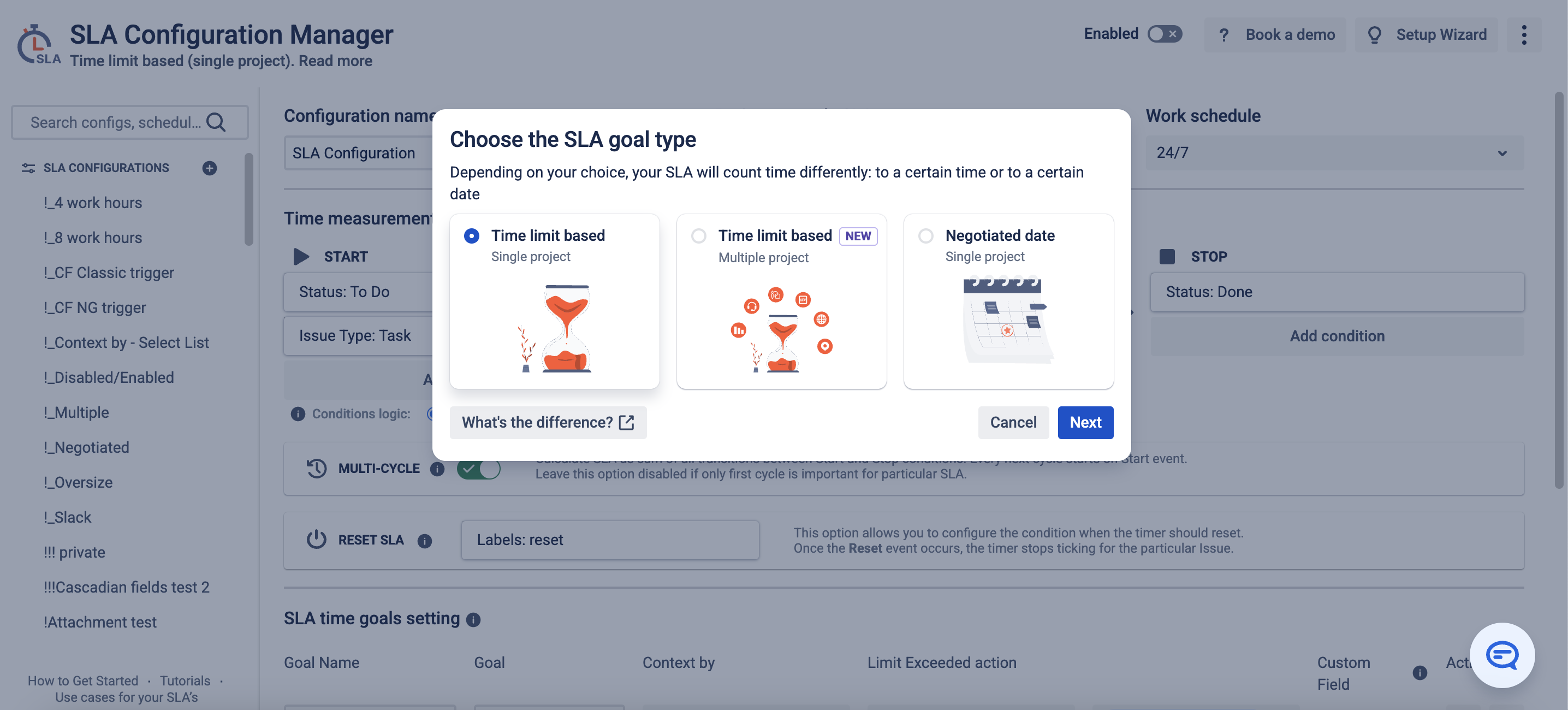
Task: Click the add SLA configuration plus icon
Action: (x=210, y=168)
